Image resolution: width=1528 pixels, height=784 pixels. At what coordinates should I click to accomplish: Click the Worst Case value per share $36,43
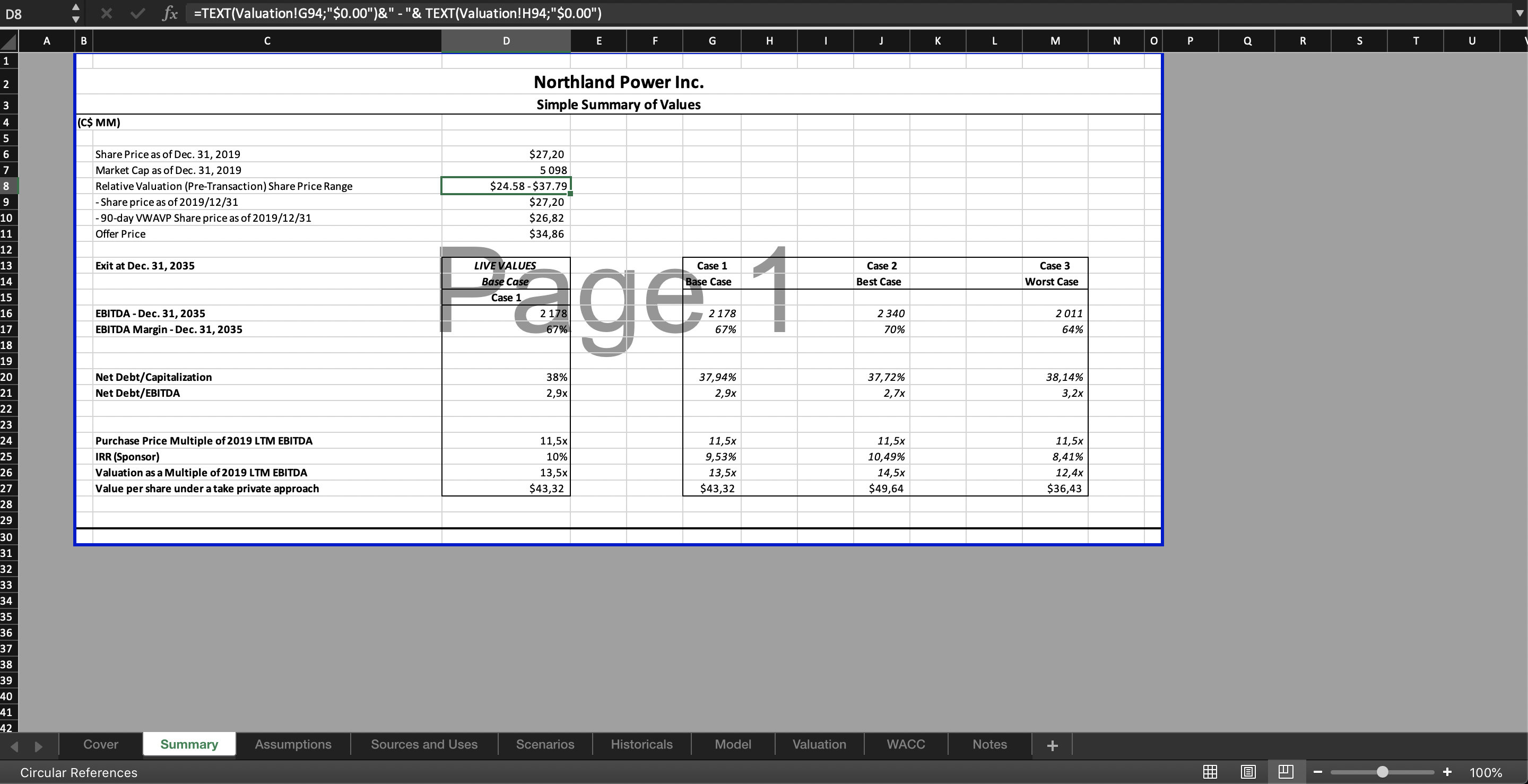click(x=1064, y=488)
